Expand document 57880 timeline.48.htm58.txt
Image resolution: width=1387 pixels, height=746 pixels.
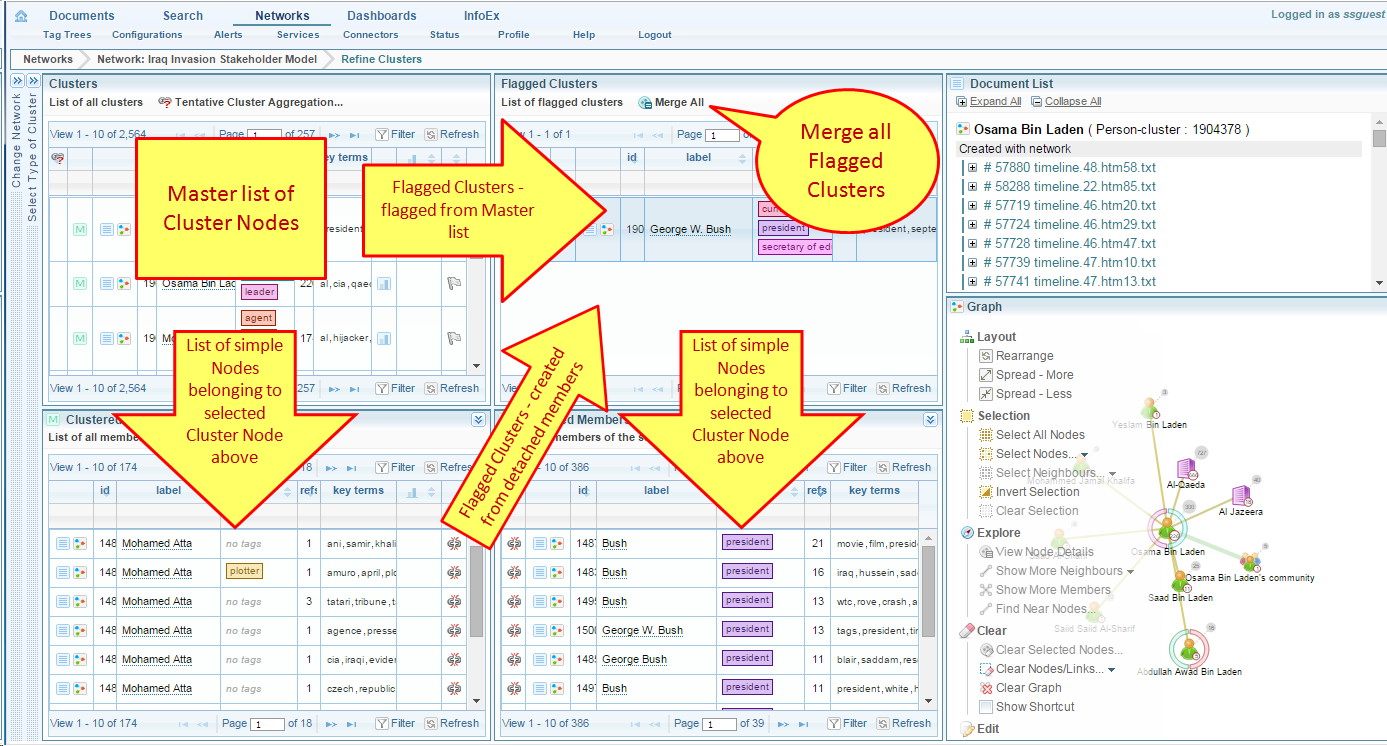[972, 168]
